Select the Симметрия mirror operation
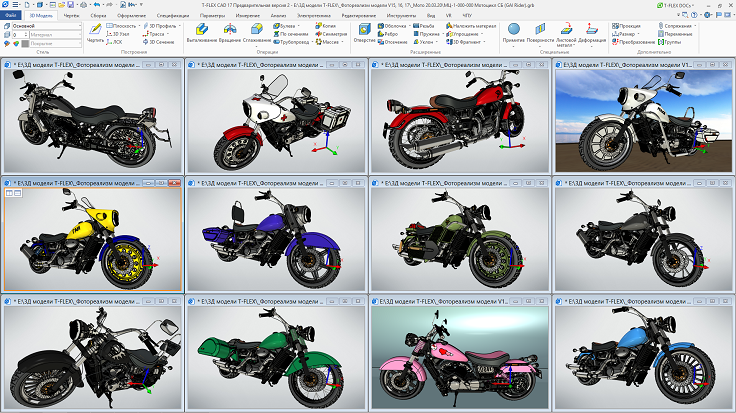 point(331,34)
